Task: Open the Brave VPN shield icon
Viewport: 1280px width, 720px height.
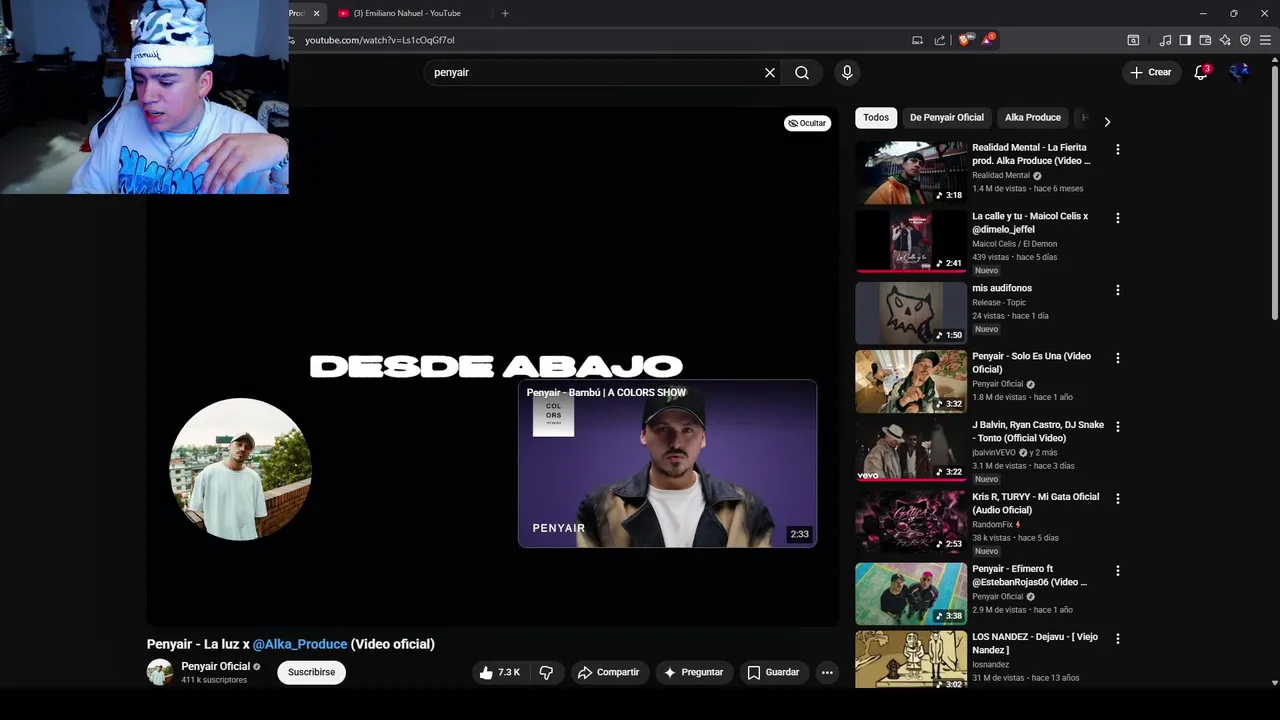Action: (1245, 40)
